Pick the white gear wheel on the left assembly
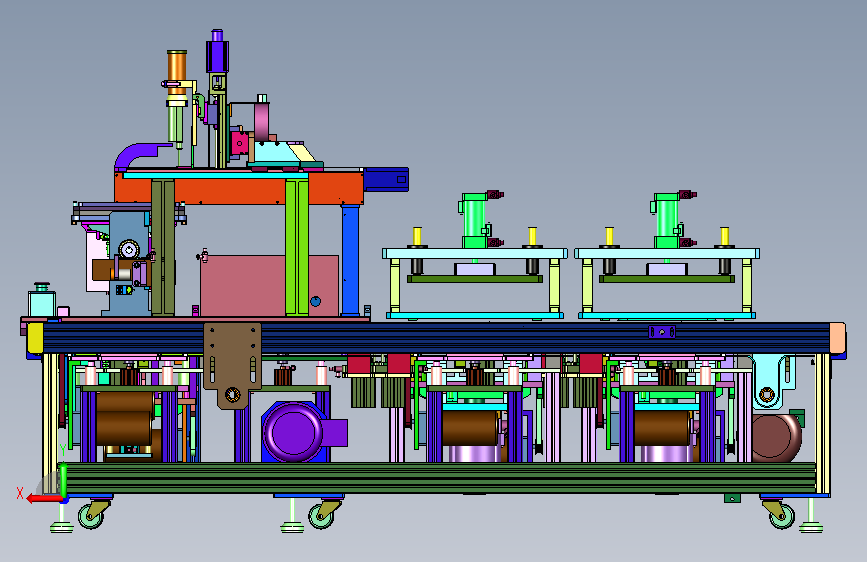Viewport: 867px width, 562px height. point(129,249)
